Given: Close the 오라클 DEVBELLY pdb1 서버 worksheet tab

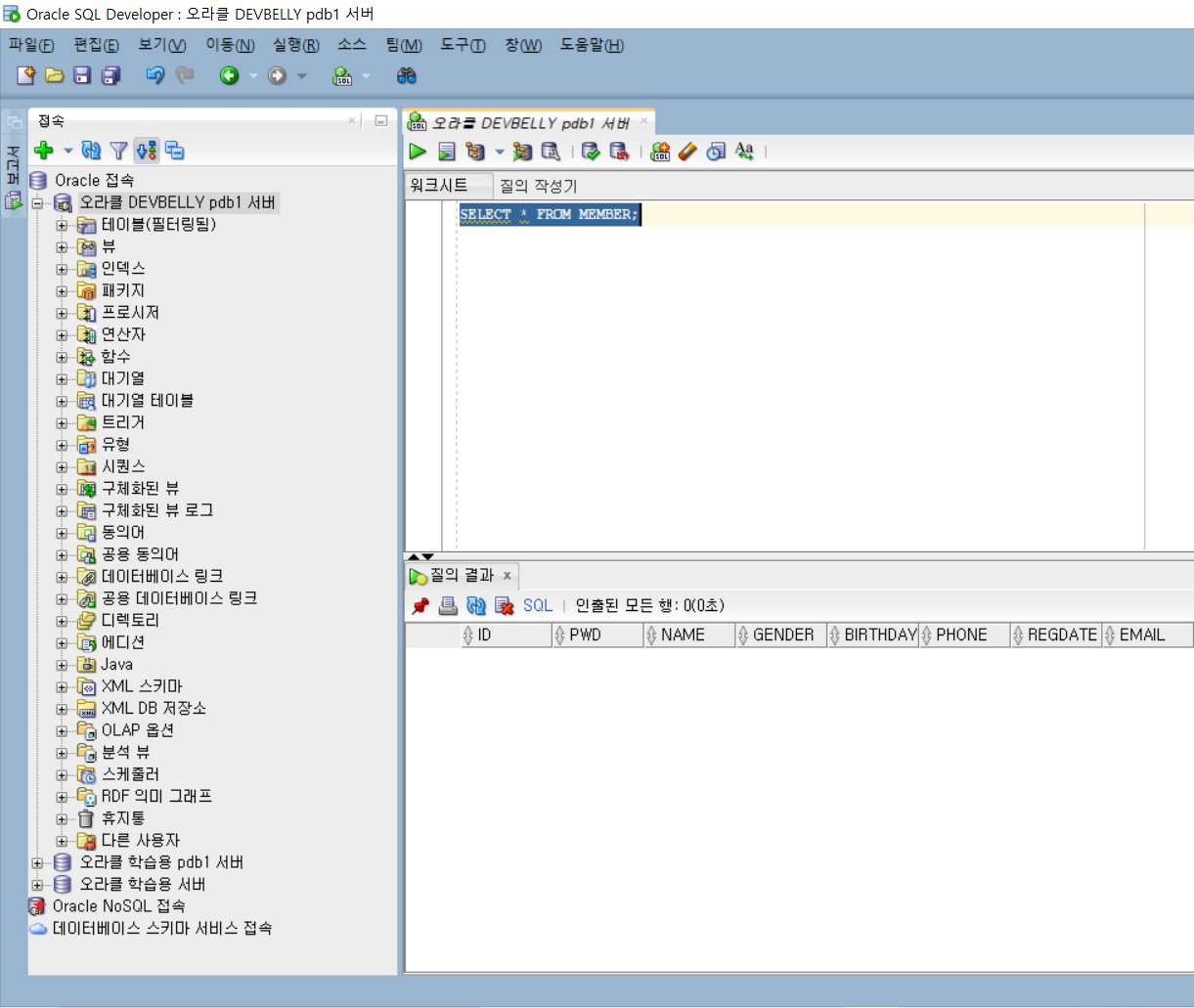Looking at the screenshot, I should (x=643, y=122).
